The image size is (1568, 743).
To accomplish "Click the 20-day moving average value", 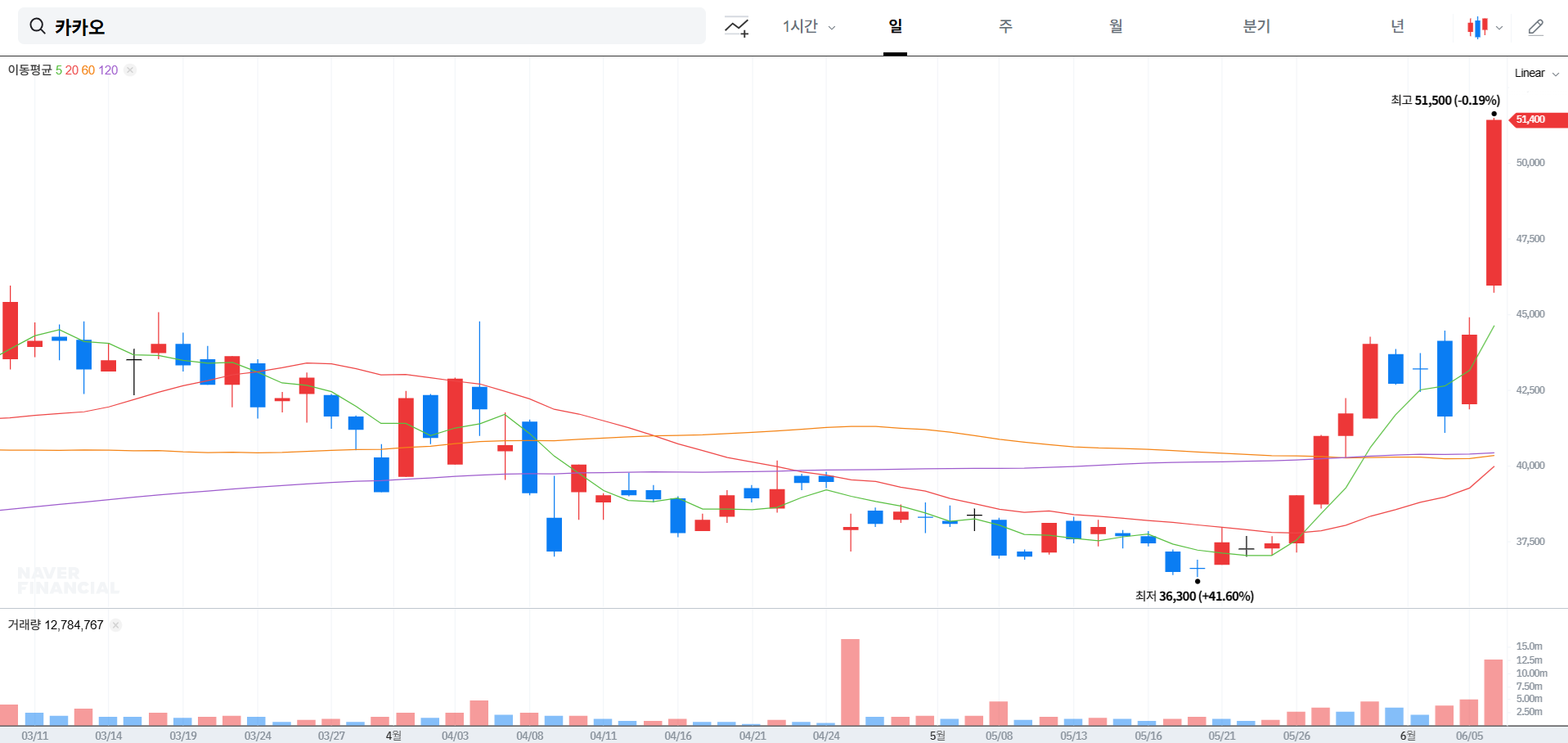I will [72, 70].
